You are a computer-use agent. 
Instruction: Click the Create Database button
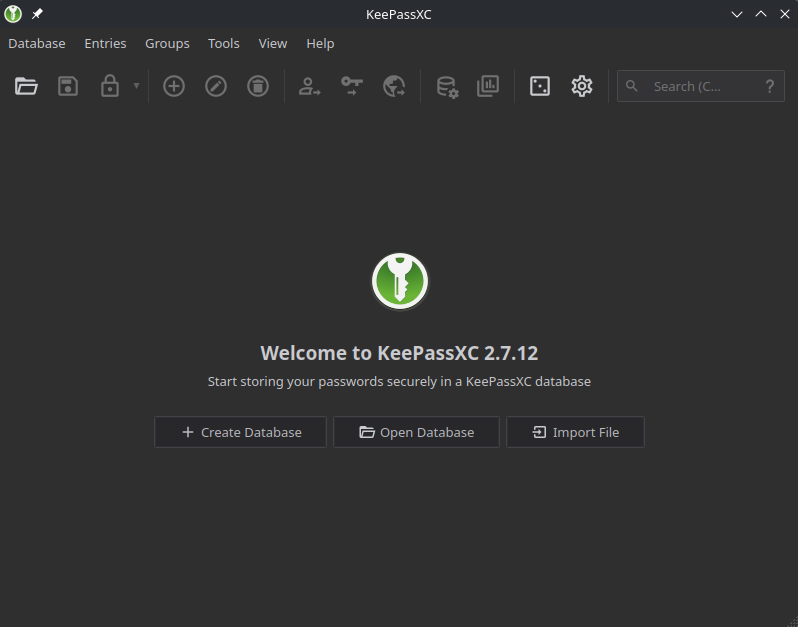coord(240,432)
